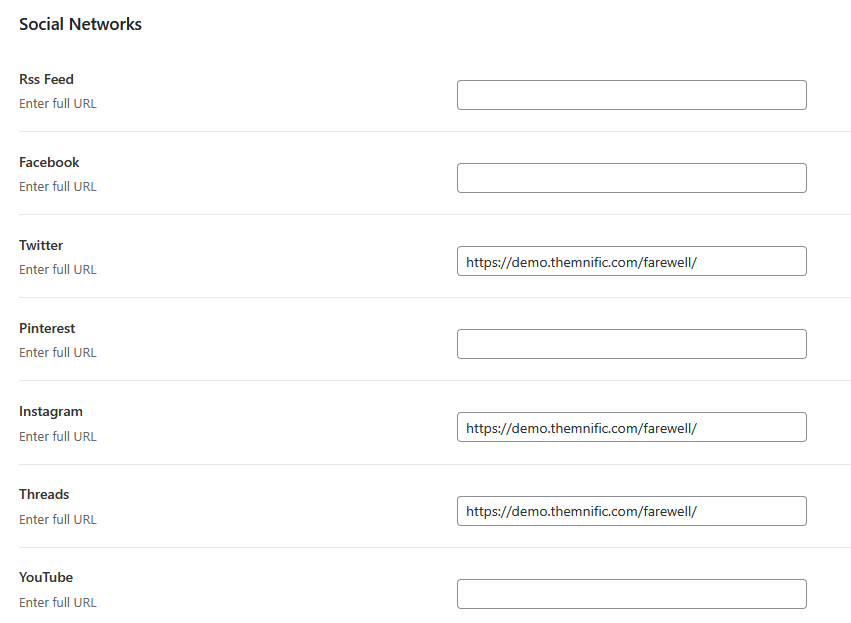
Task: Click the Pinterest label
Action: click(47, 328)
